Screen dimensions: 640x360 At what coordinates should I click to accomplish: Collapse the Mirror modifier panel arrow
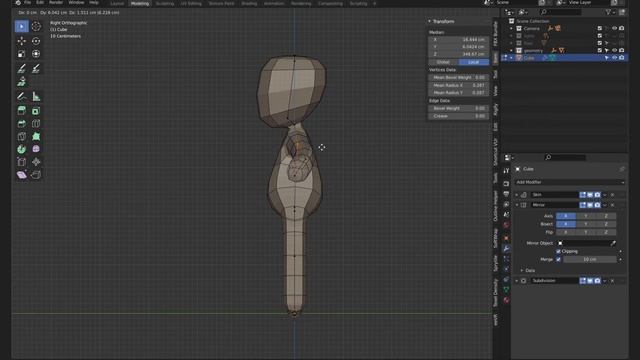coord(517,205)
